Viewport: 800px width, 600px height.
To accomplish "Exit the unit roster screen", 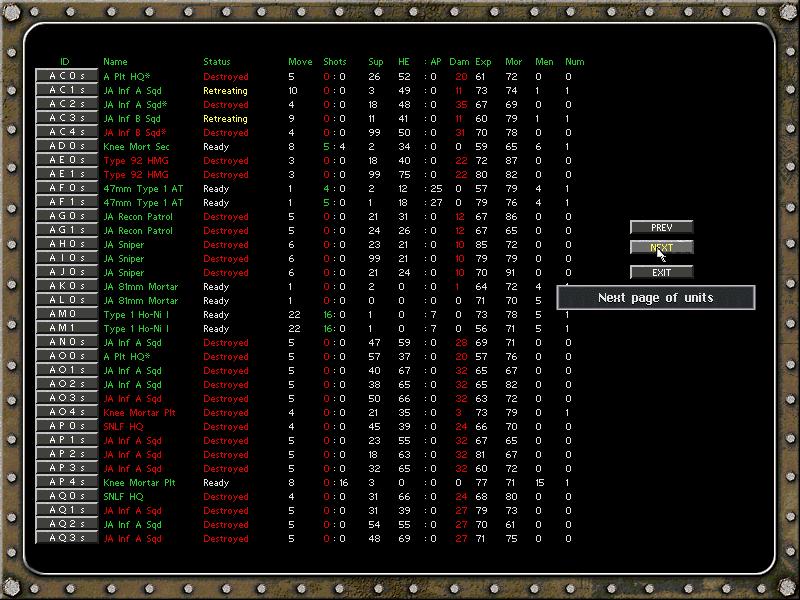I will click(661, 272).
